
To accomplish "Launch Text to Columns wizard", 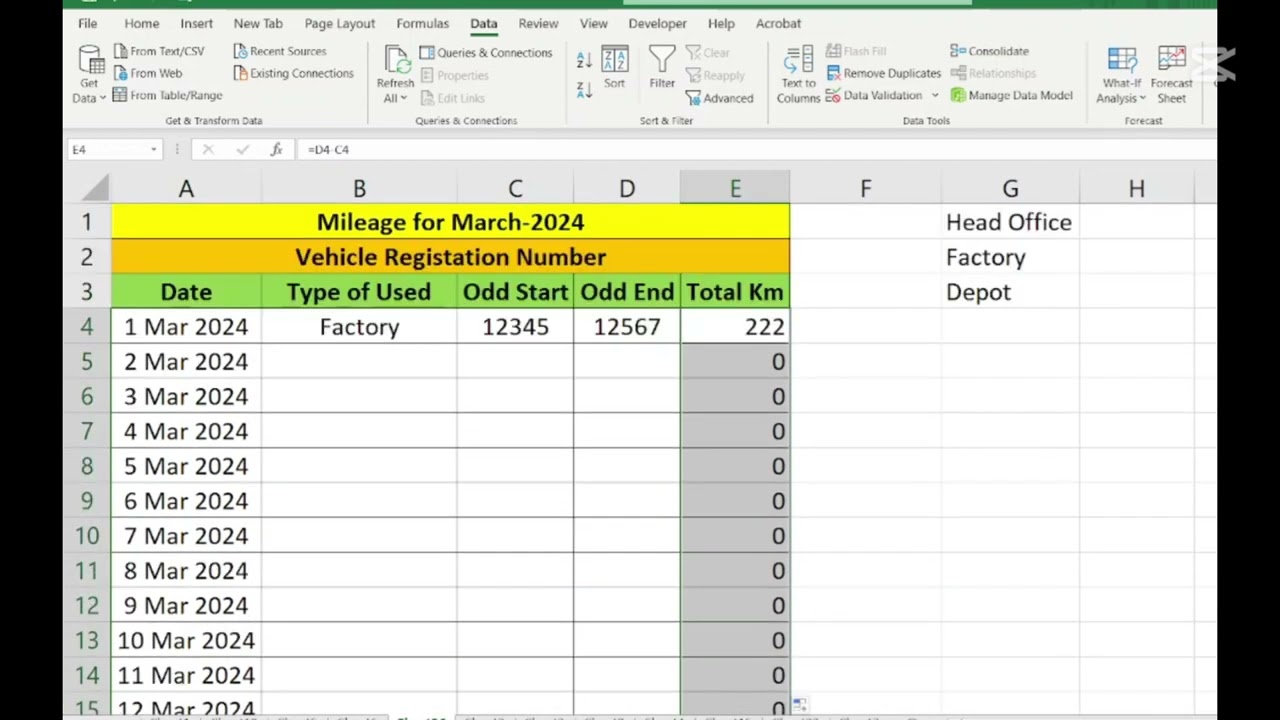I will tap(798, 74).
